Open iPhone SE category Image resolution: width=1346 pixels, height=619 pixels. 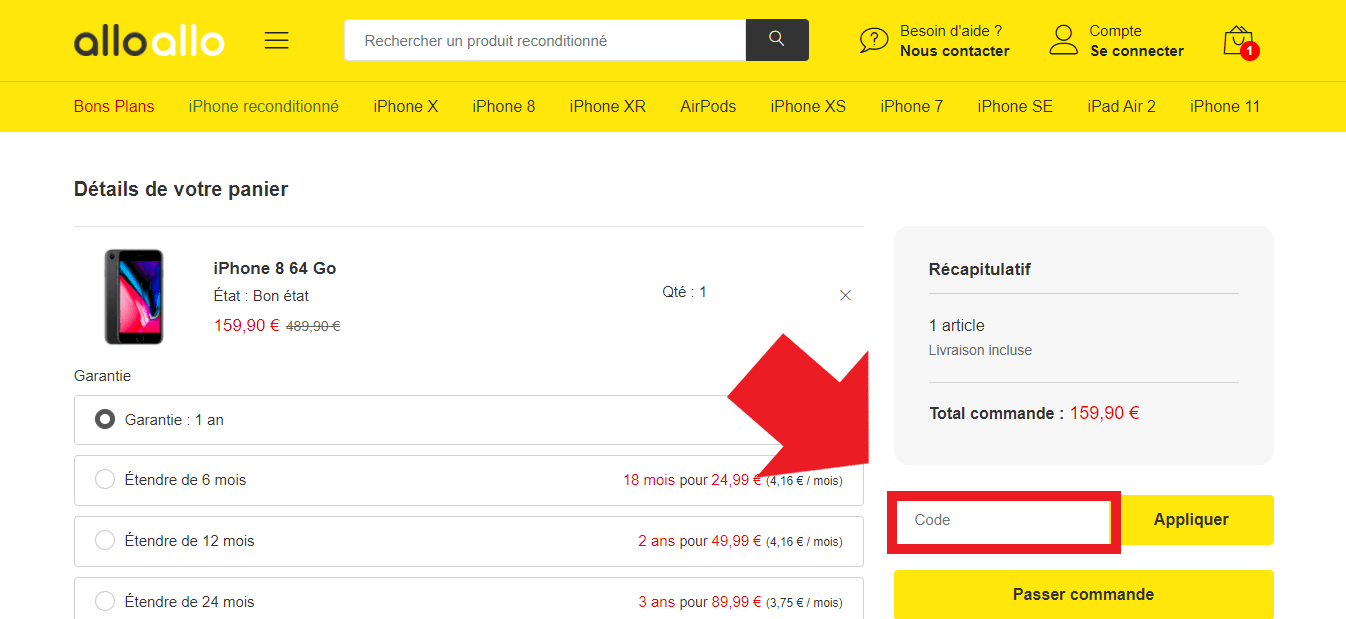[1015, 106]
